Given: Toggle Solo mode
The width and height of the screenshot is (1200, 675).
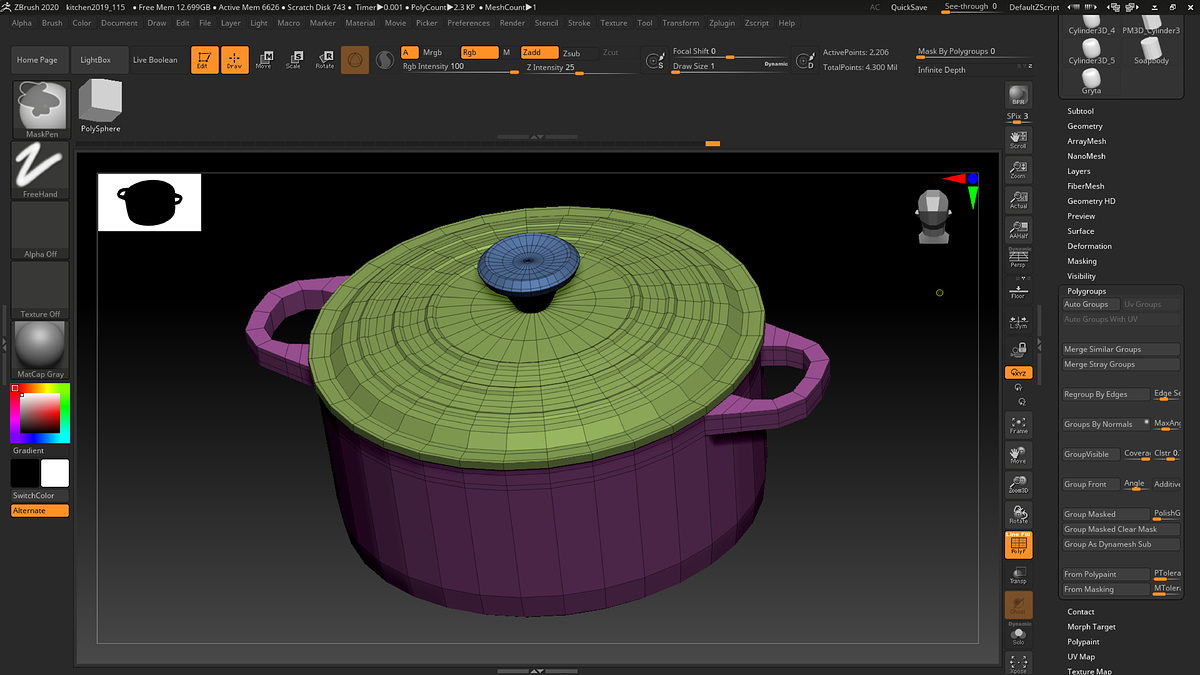Looking at the screenshot, I should (1018, 635).
